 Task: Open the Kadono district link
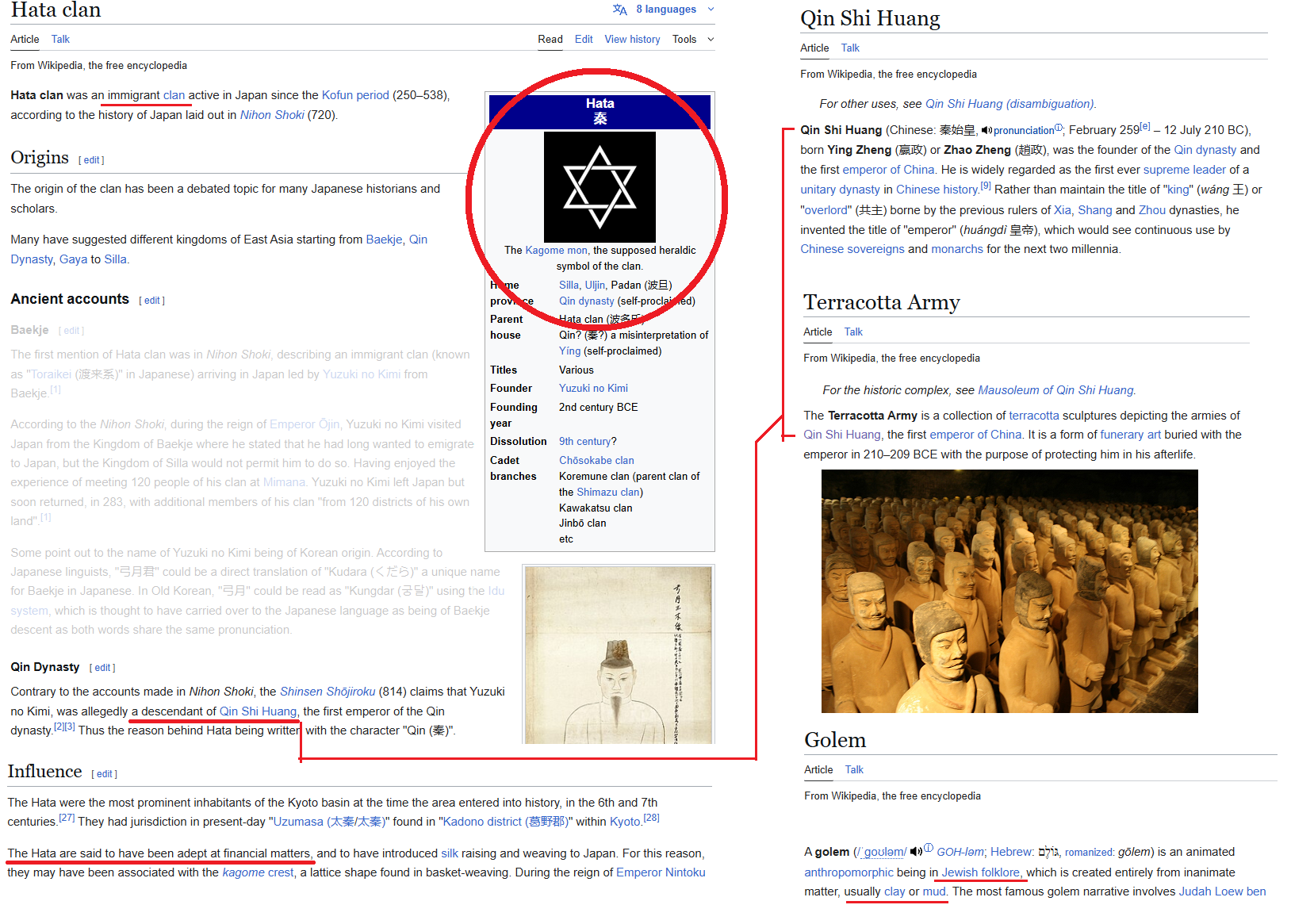(505, 822)
